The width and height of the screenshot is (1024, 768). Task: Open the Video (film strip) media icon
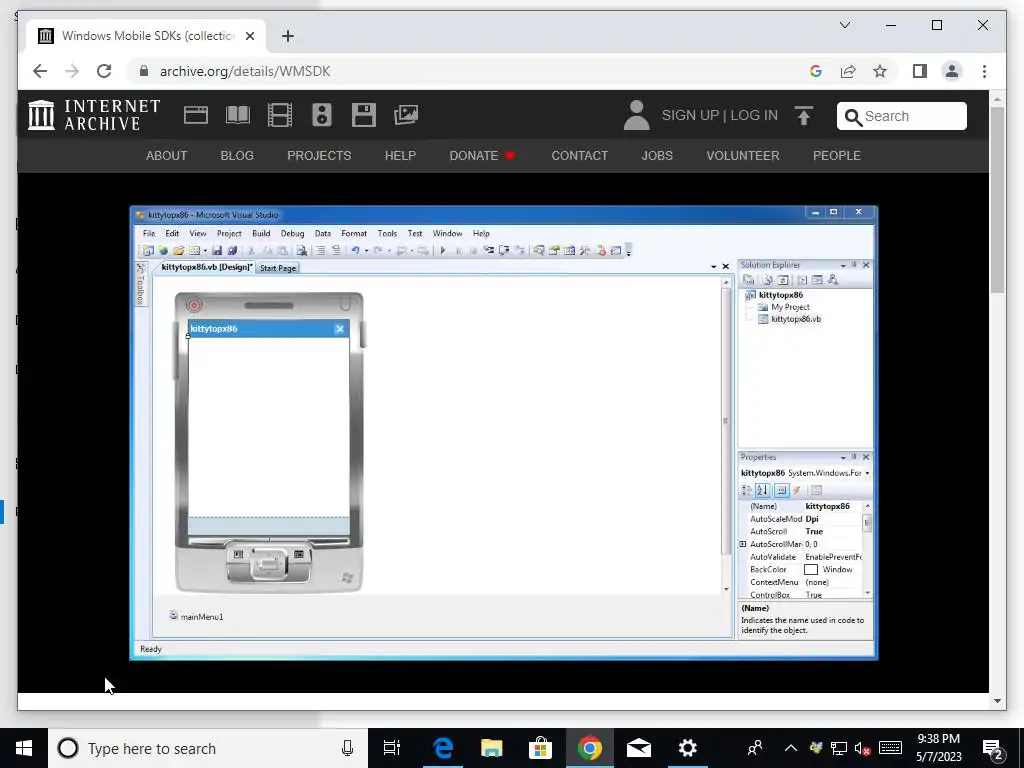click(280, 115)
